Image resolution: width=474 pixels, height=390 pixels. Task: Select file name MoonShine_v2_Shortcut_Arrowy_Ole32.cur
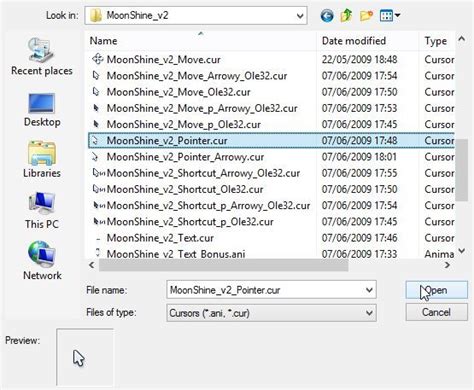[x=203, y=173]
